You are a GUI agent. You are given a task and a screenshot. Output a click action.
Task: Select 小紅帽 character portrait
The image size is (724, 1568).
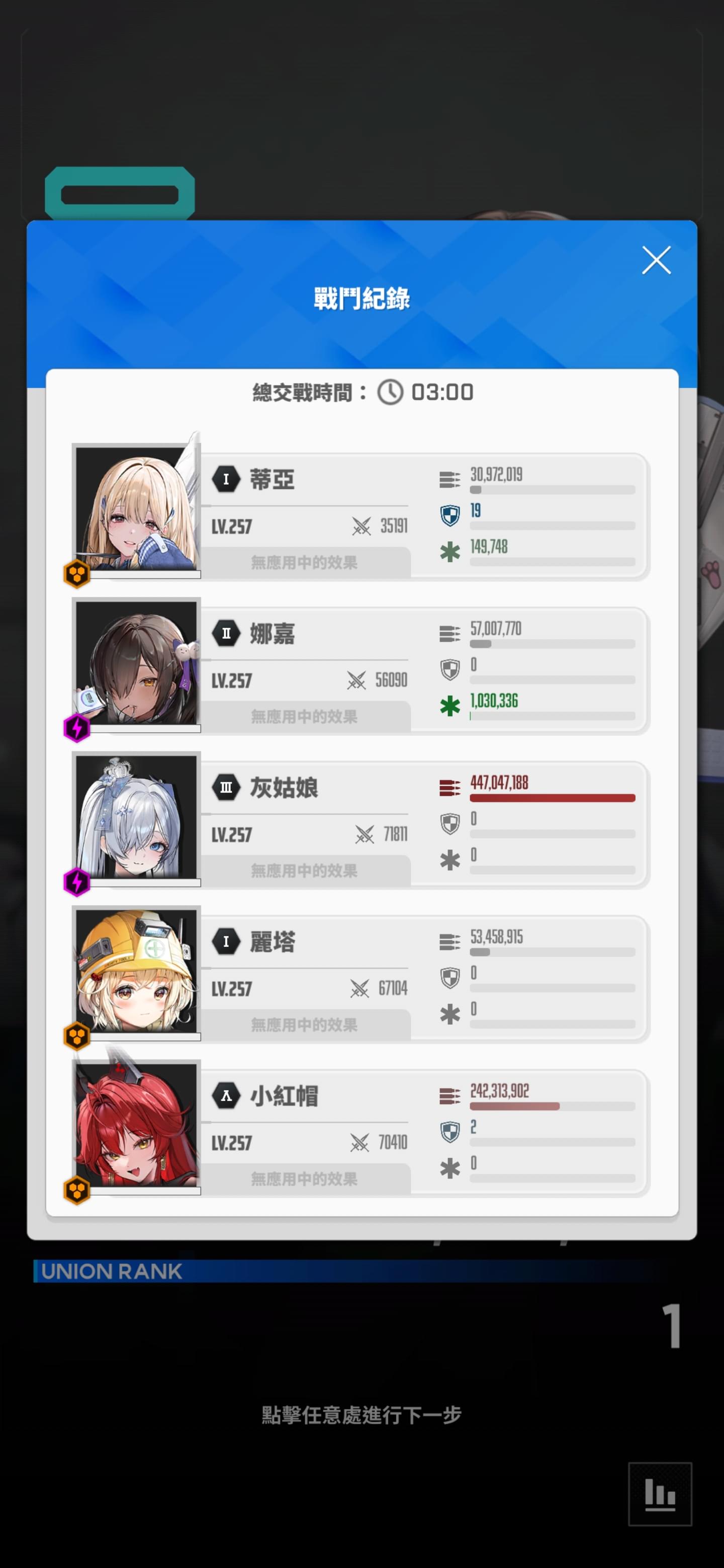coord(136,1125)
